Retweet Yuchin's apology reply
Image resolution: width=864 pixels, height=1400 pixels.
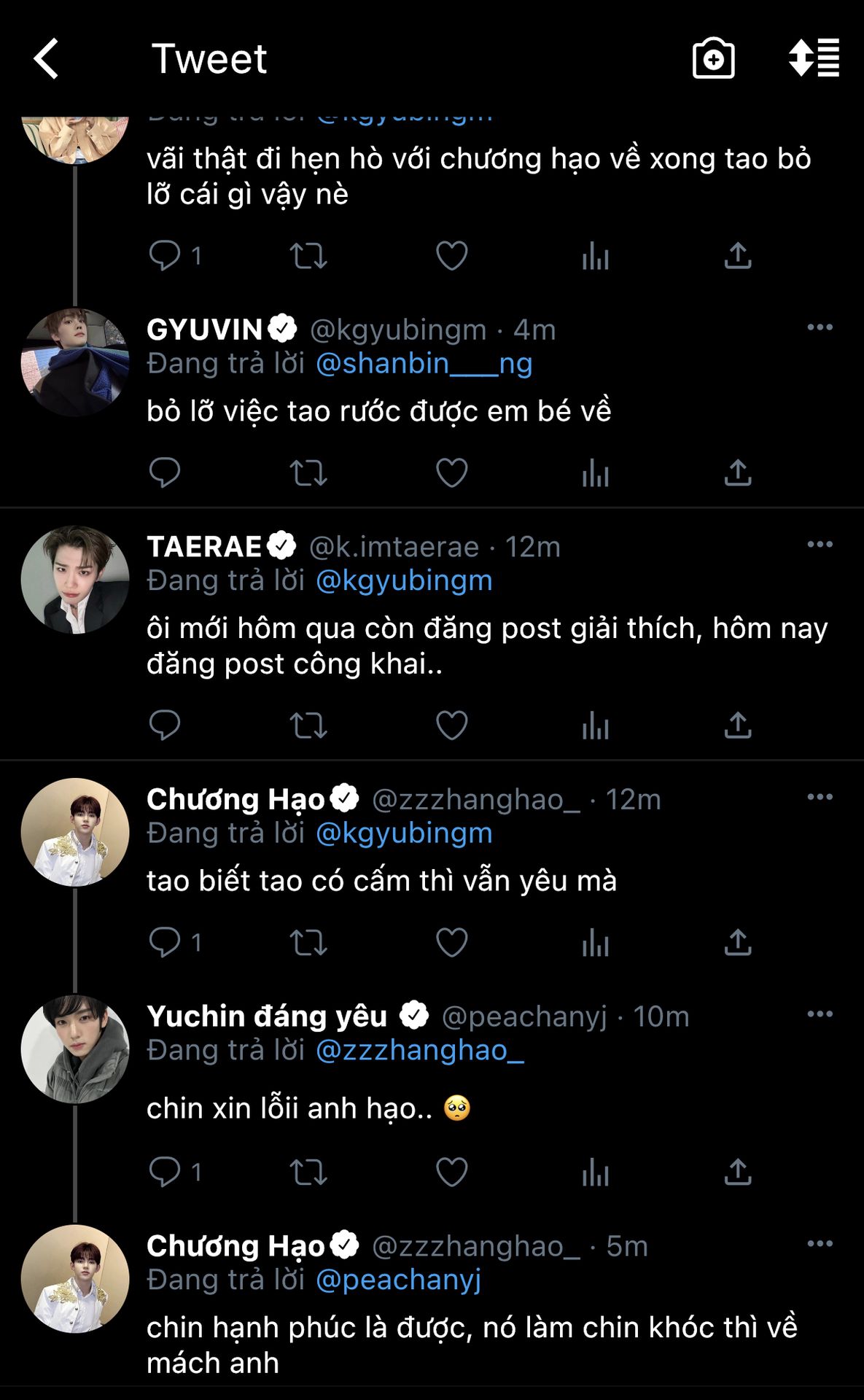tap(308, 1172)
